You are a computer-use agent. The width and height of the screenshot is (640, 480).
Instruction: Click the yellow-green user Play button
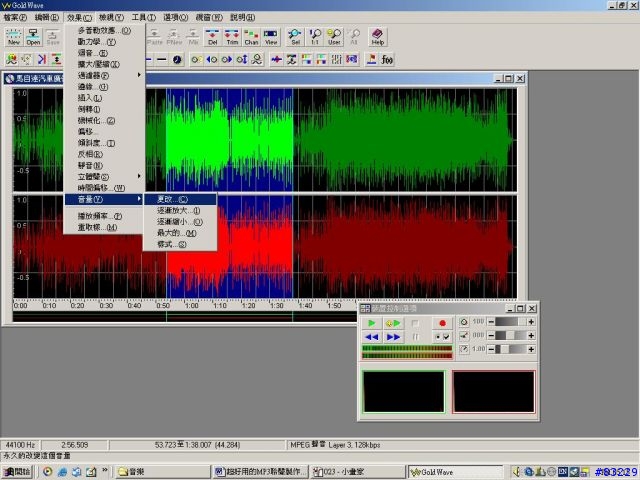[393, 323]
